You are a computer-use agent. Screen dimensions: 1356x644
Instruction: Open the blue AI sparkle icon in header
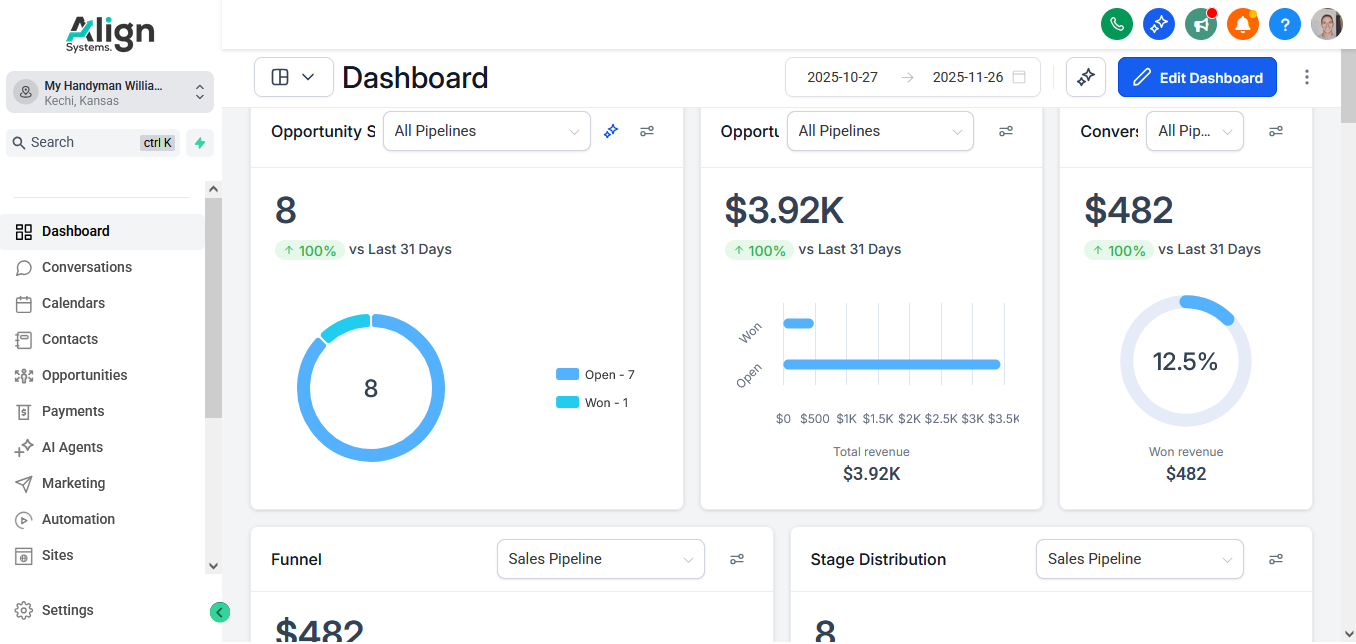(x=1158, y=24)
